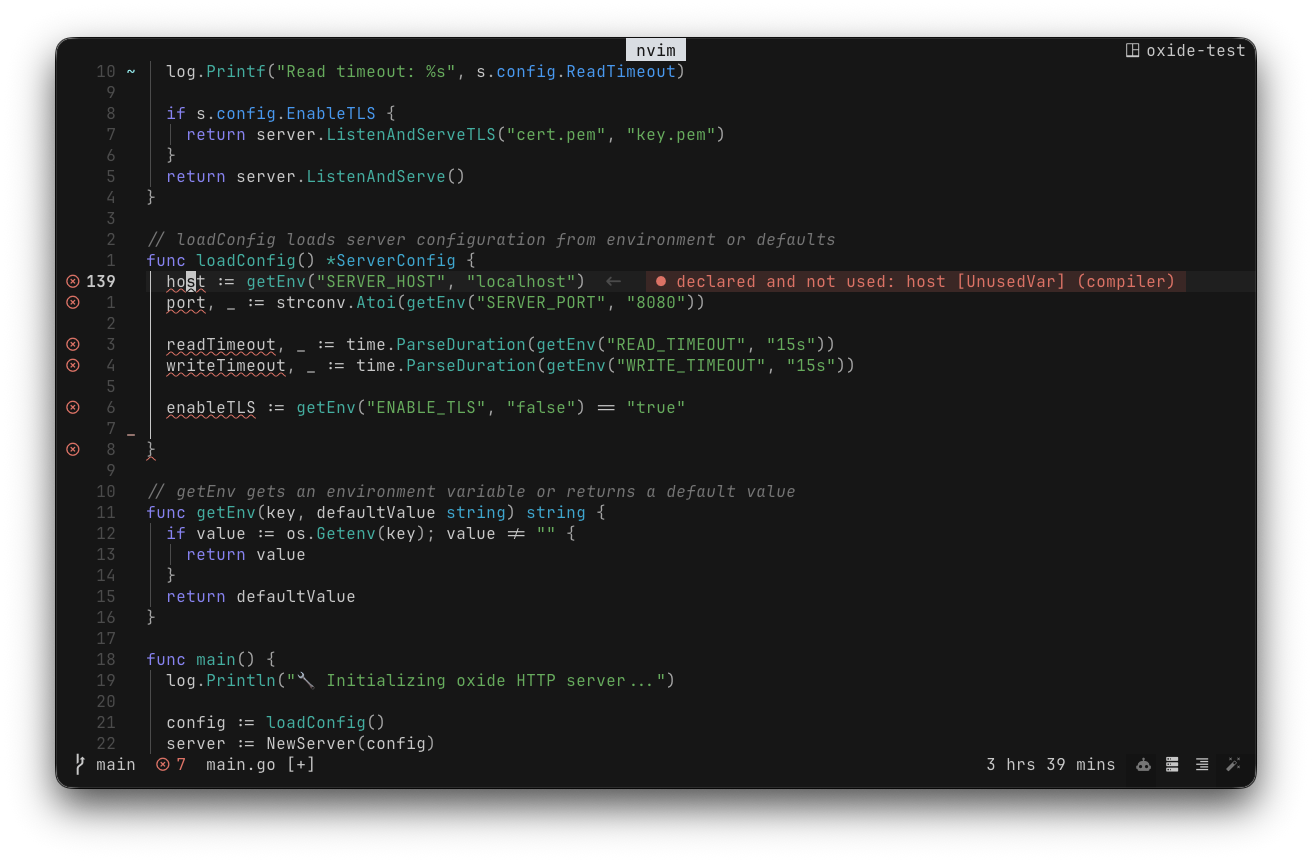Image resolution: width=1312 pixels, height=862 pixels.
Task: Click the red dot before the diagnostic message
Action: tap(661, 282)
